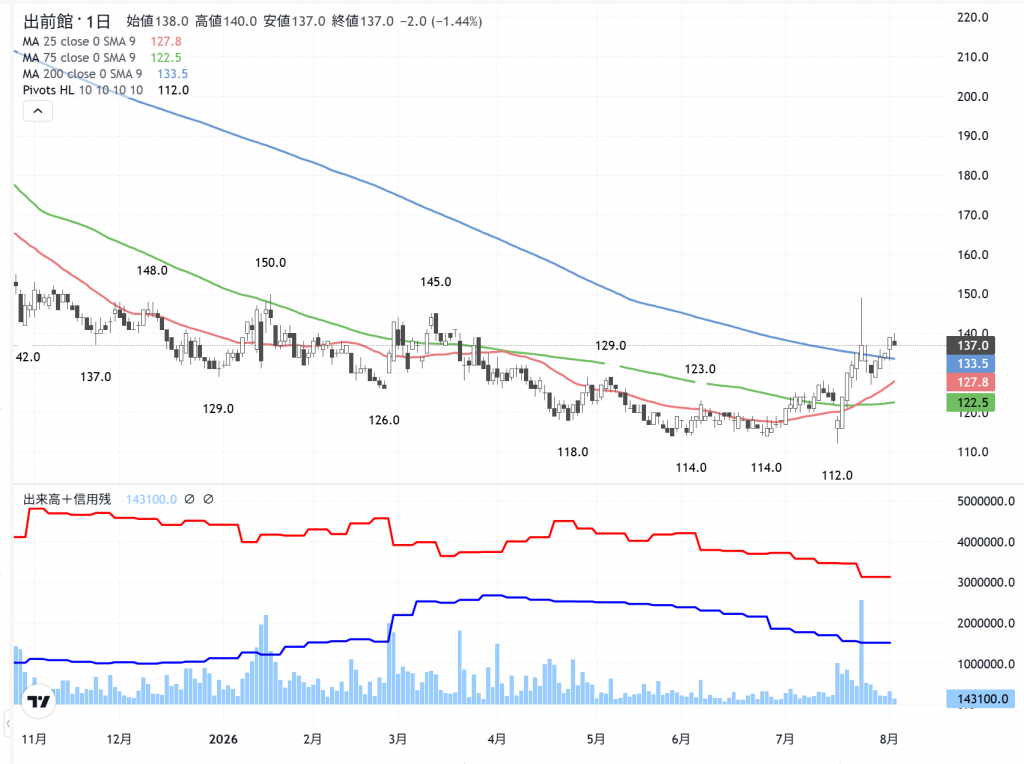Click the 123.0 pivot high label

point(700,369)
